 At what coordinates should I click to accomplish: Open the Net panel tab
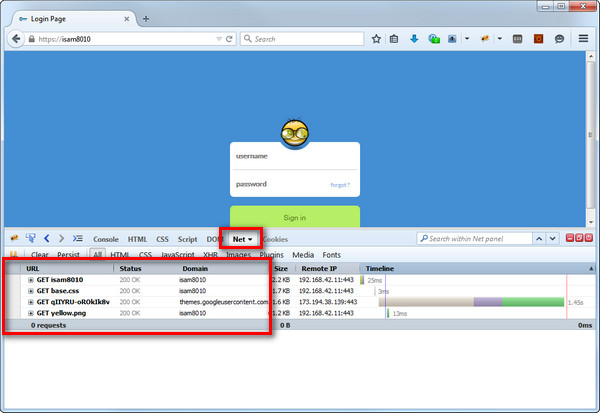pyautogui.click(x=241, y=239)
